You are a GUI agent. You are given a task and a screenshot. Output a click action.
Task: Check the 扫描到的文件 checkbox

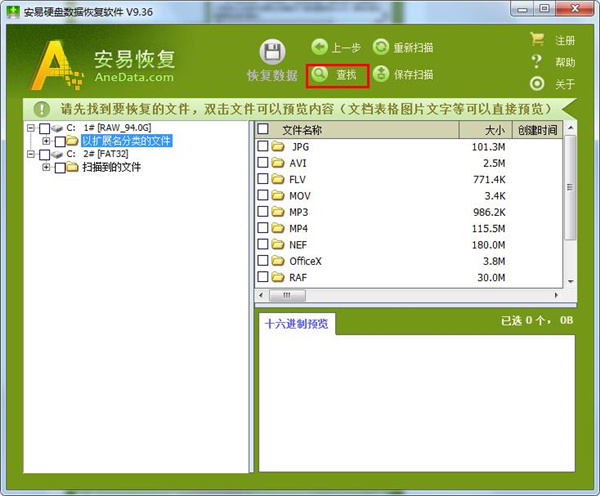tap(60, 168)
